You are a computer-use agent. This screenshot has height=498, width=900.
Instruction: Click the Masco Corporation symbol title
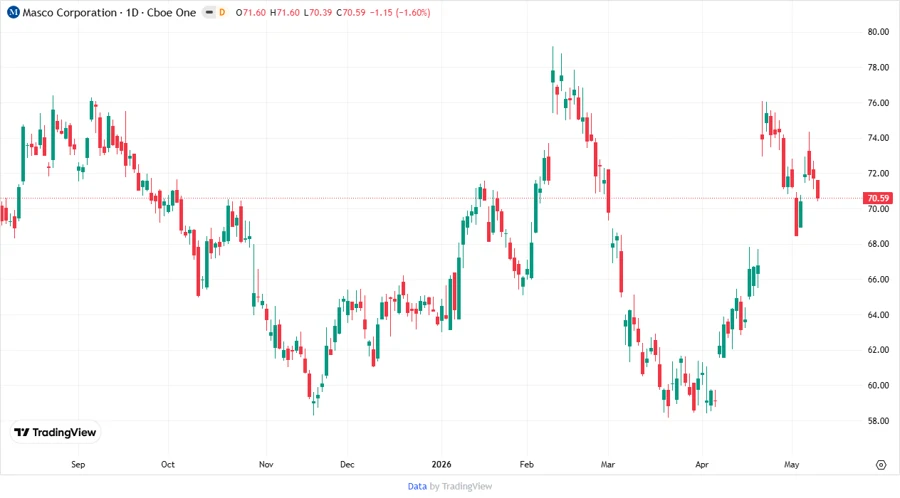click(x=109, y=12)
